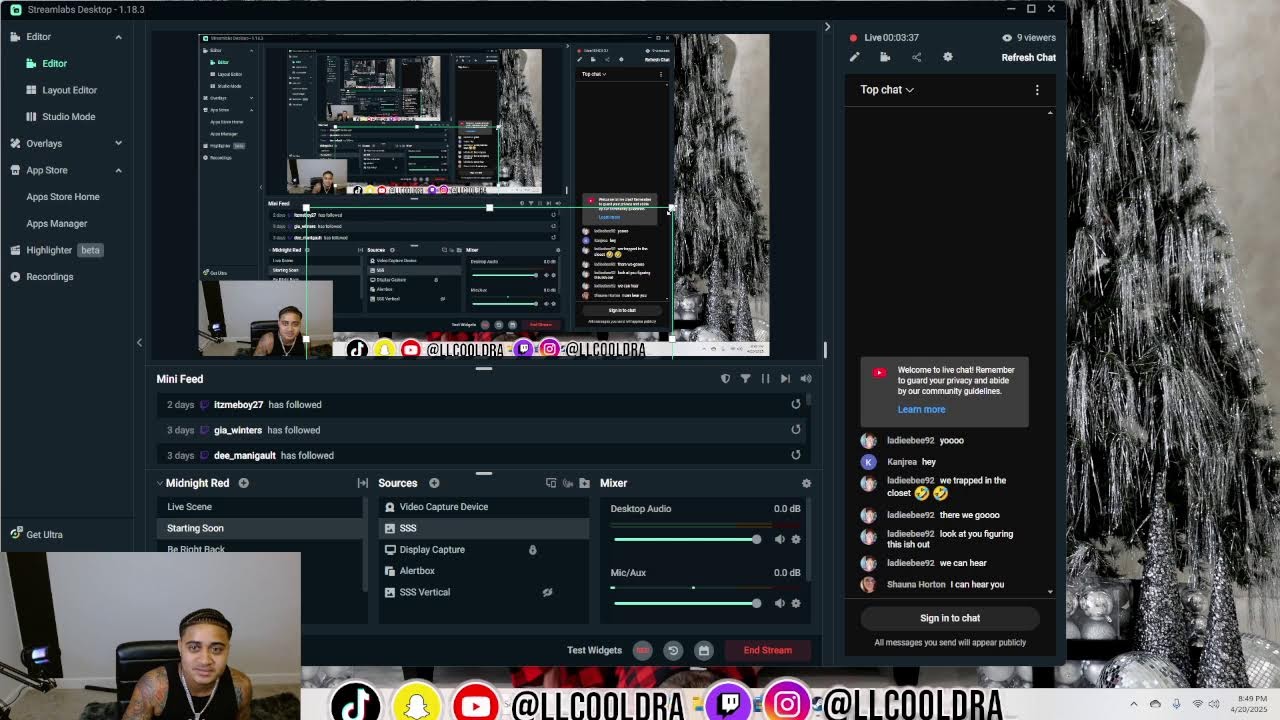Pause the Mini Feed alert queue
Viewport: 1280px width, 720px height.
coord(765,379)
